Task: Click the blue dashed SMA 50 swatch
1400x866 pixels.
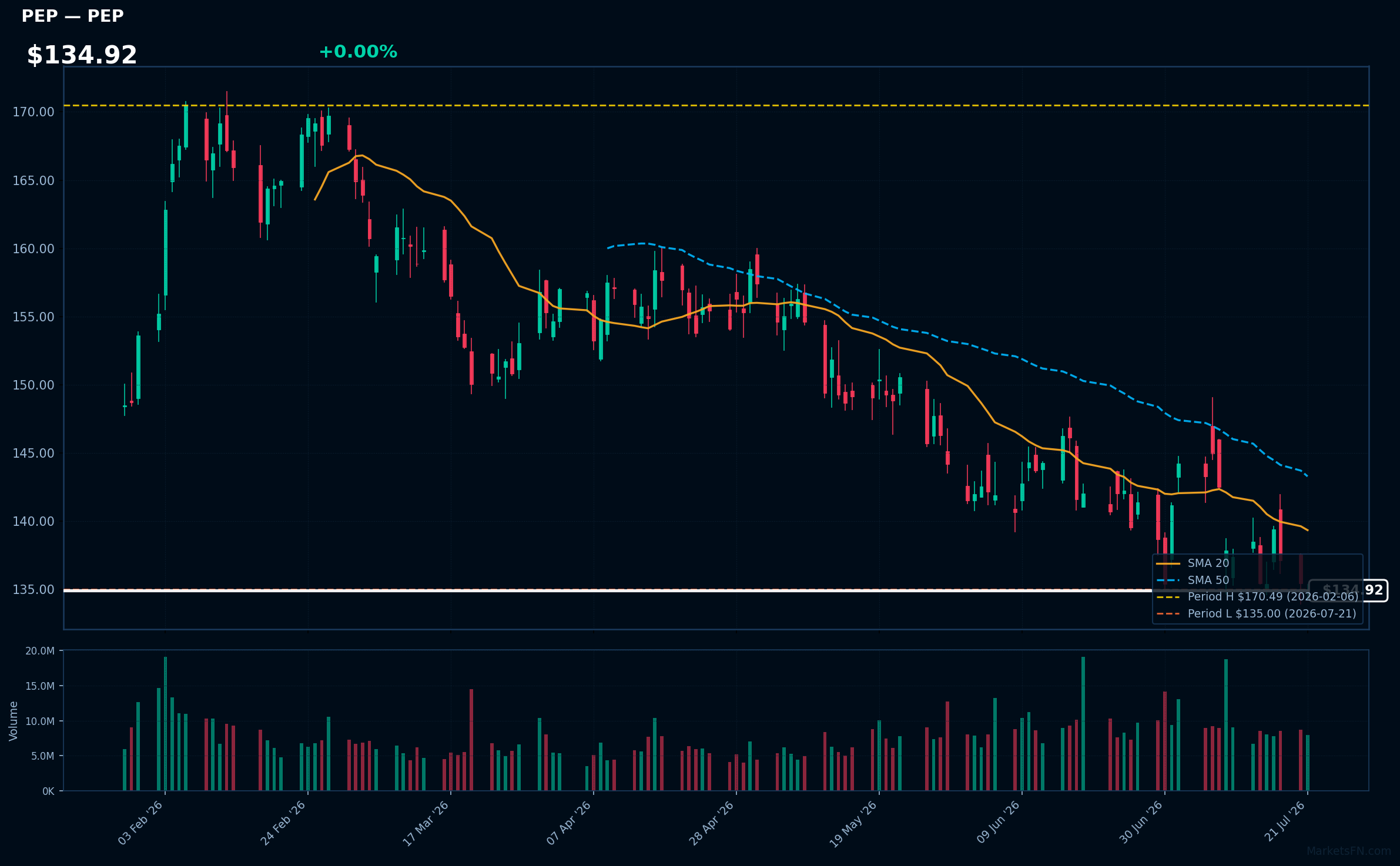Action: click(x=1168, y=580)
